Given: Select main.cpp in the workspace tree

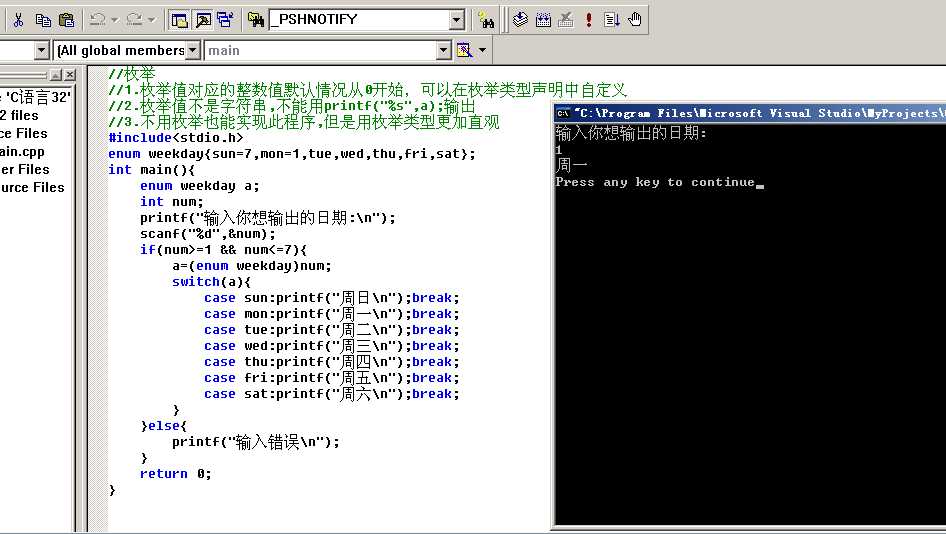Looking at the screenshot, I should point(22,151).
